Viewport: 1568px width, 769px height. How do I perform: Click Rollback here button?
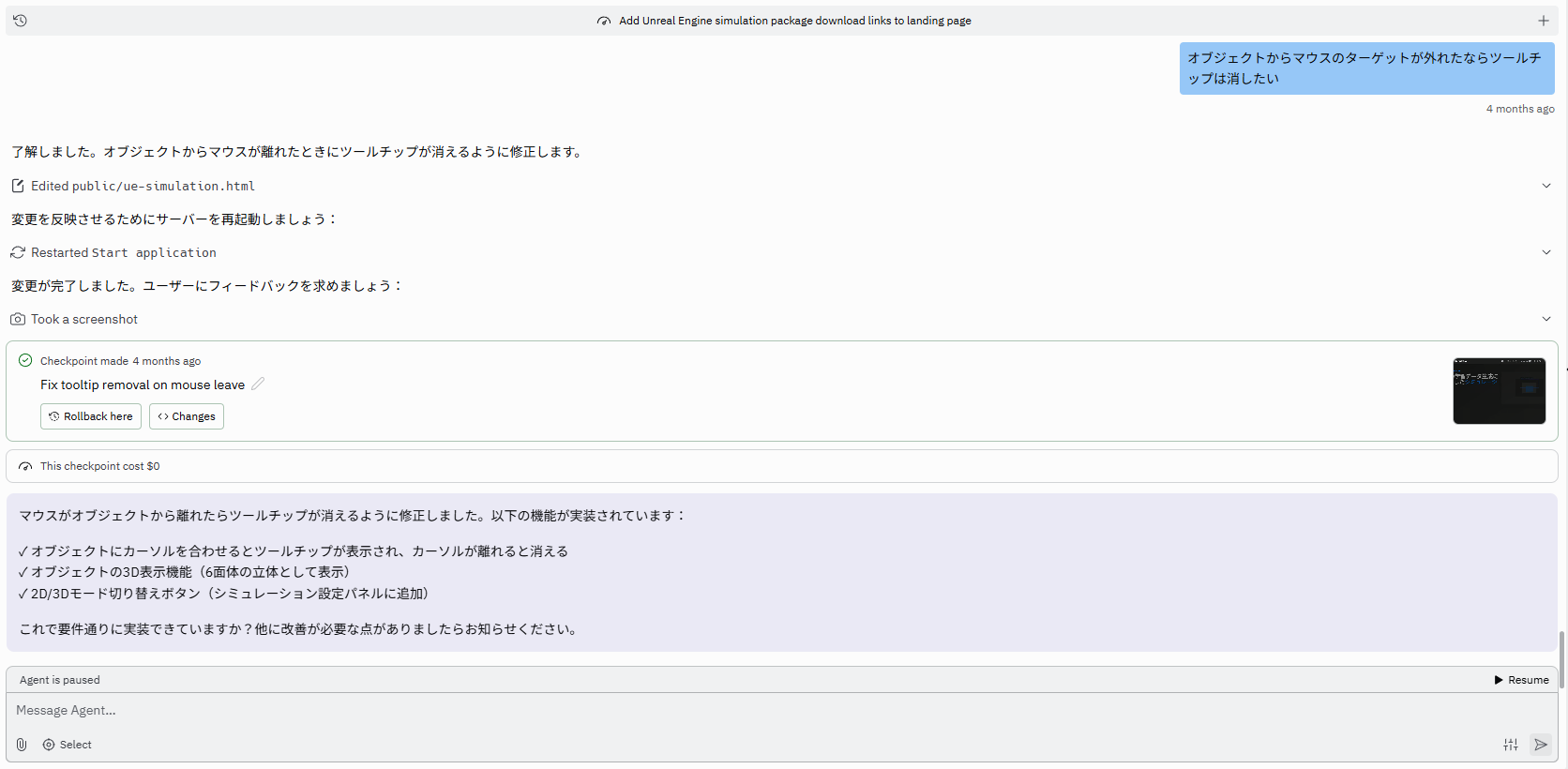(91, 416)
